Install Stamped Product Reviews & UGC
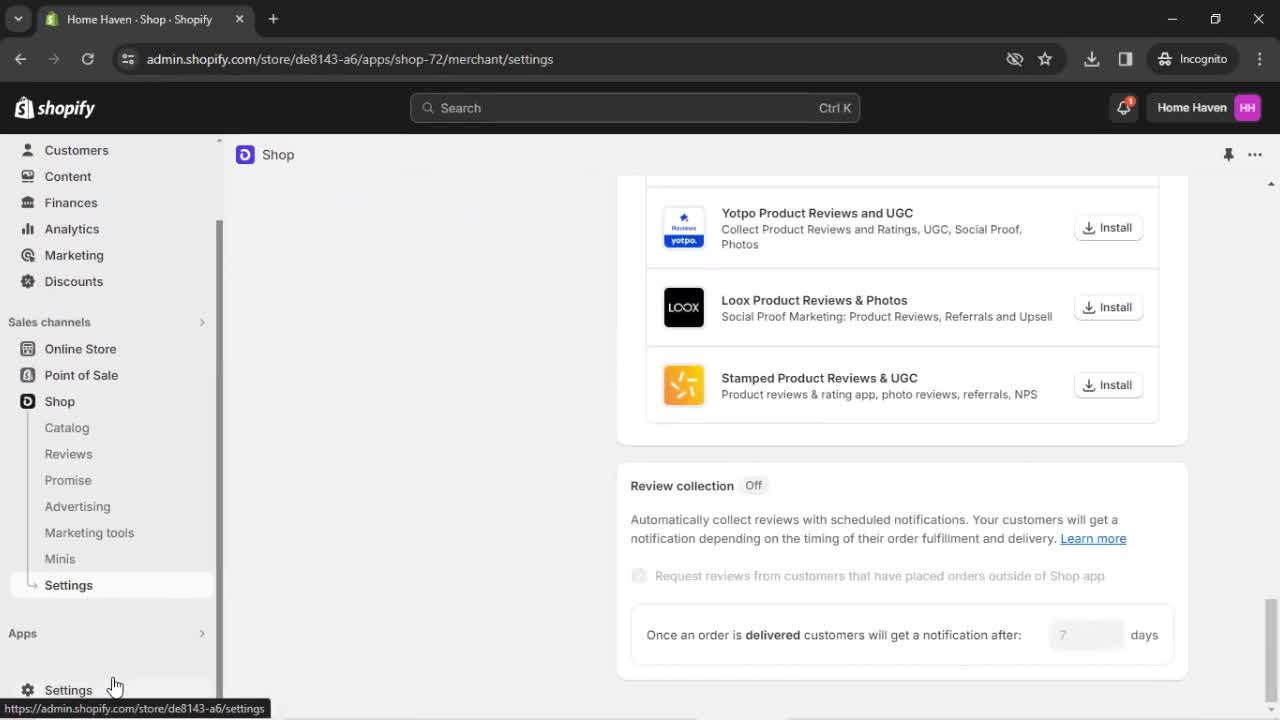This screenshot has width=1280, height=720. point(1108,385)
